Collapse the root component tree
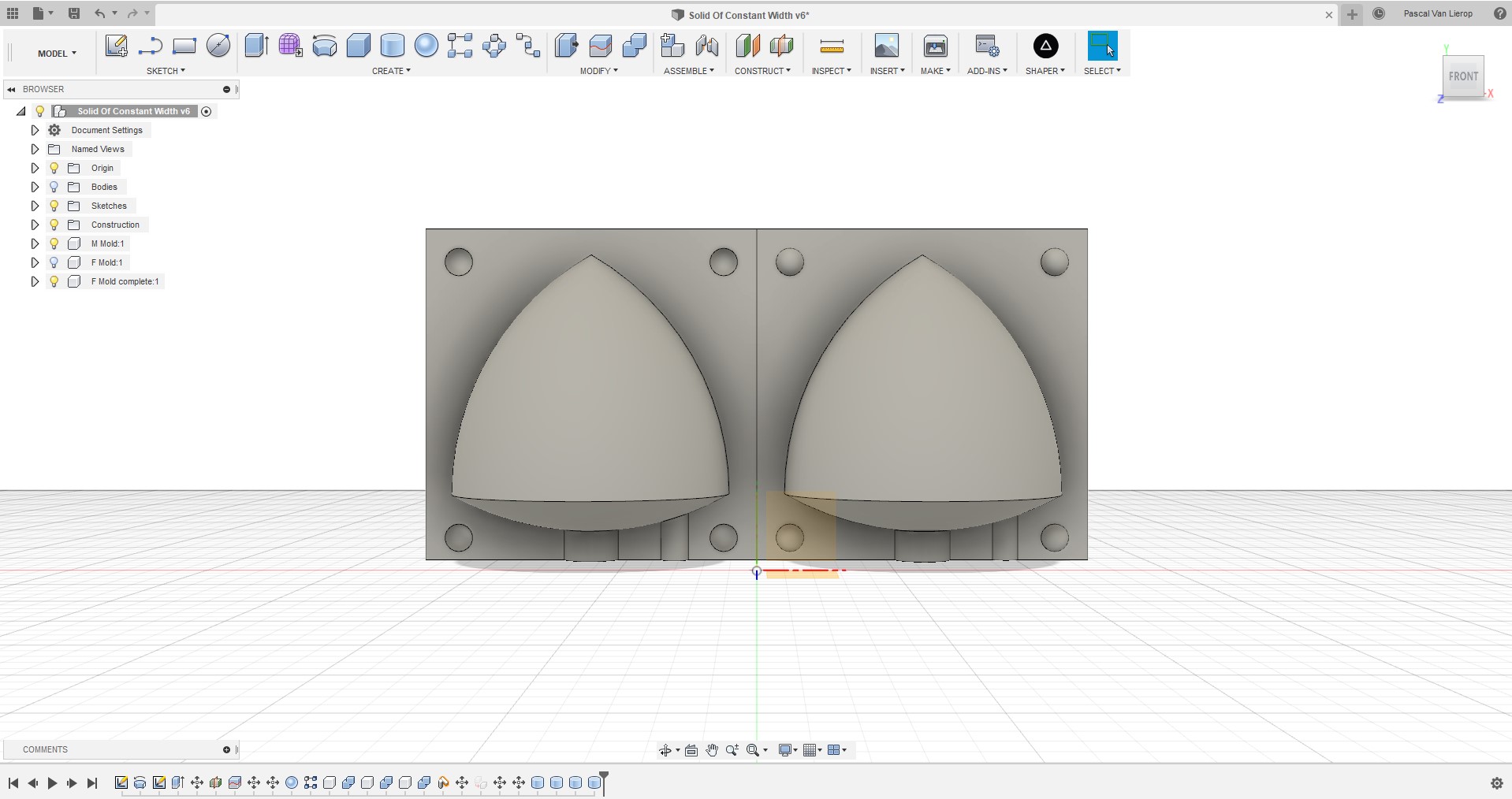Image resolution: width=1512 pixels, height=799 pixels. point(21,111)
